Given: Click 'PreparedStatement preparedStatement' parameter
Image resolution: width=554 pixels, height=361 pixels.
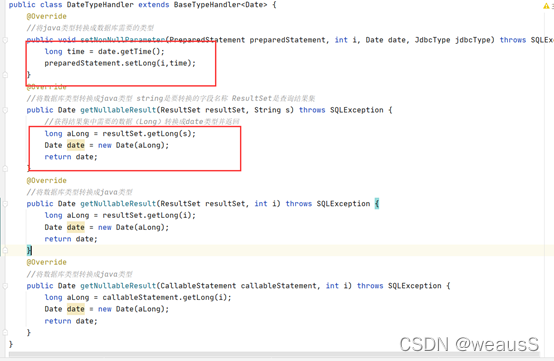Looking at the screenshot, I should click(x=247, y=40).
